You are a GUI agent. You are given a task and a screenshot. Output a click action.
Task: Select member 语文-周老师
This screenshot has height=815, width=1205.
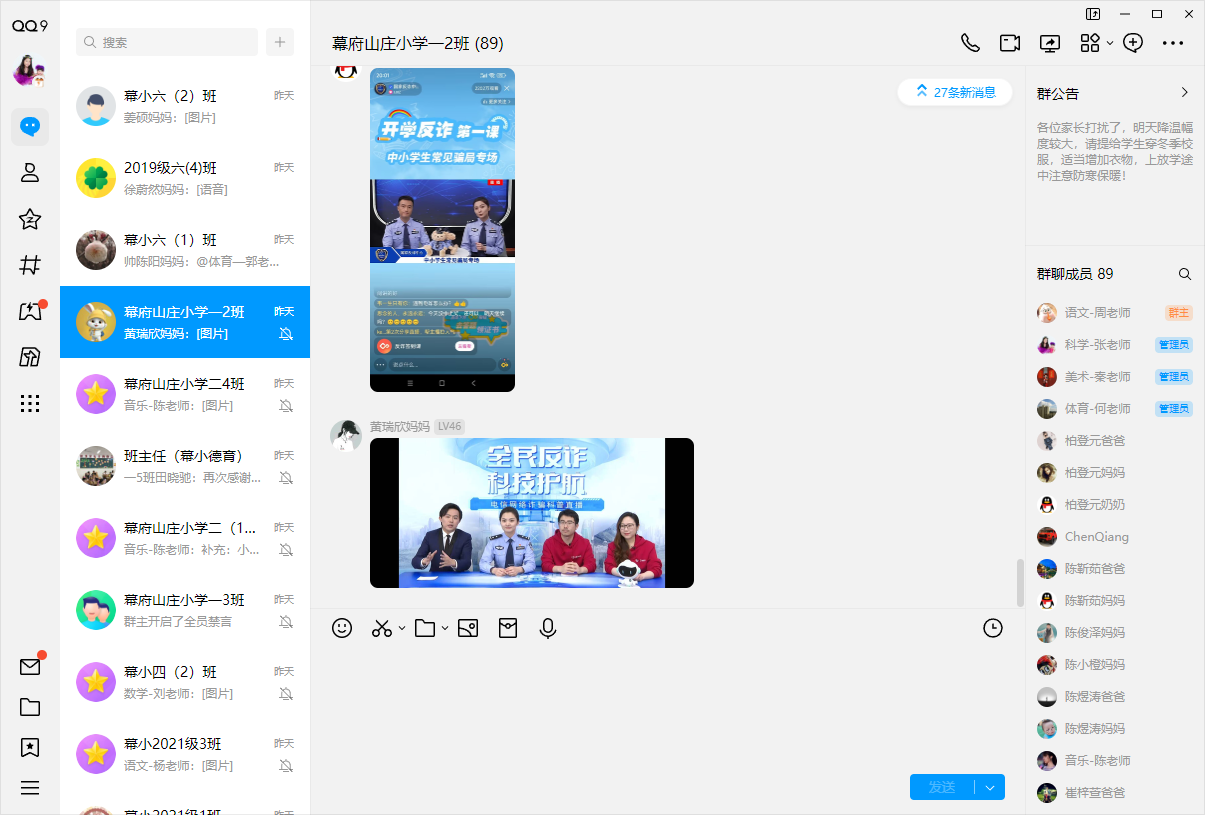(x=1115, y=313)
